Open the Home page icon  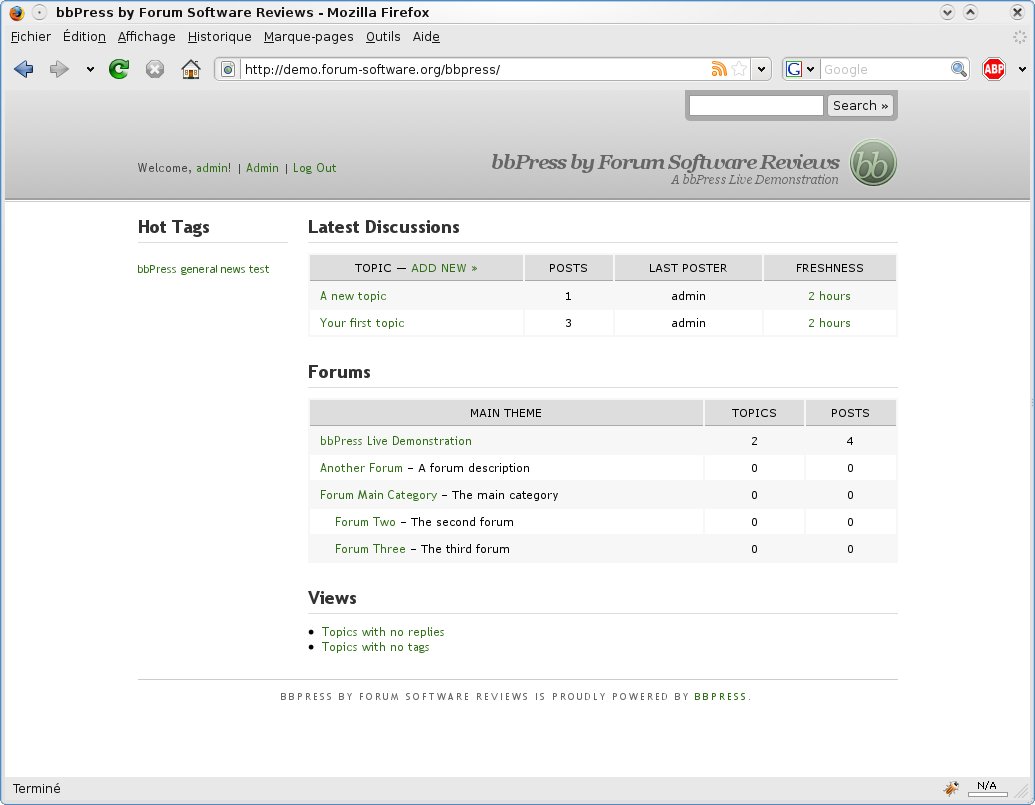(x=191, y=69)
